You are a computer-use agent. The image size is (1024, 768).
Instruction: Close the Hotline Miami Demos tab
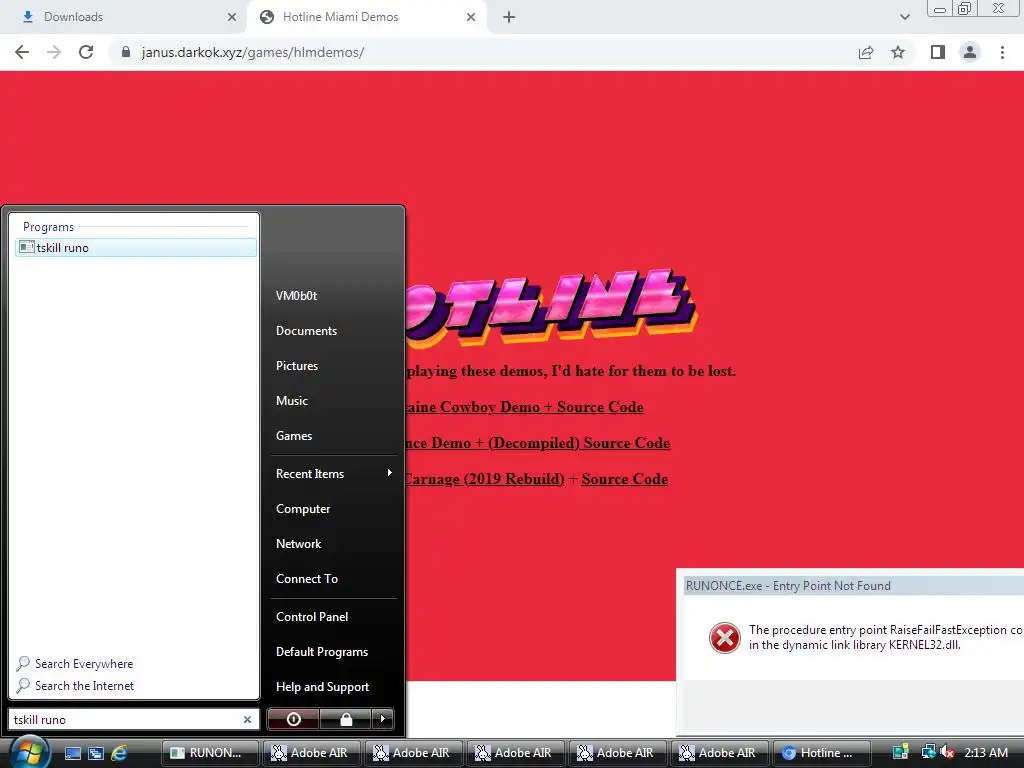(471, 17)
